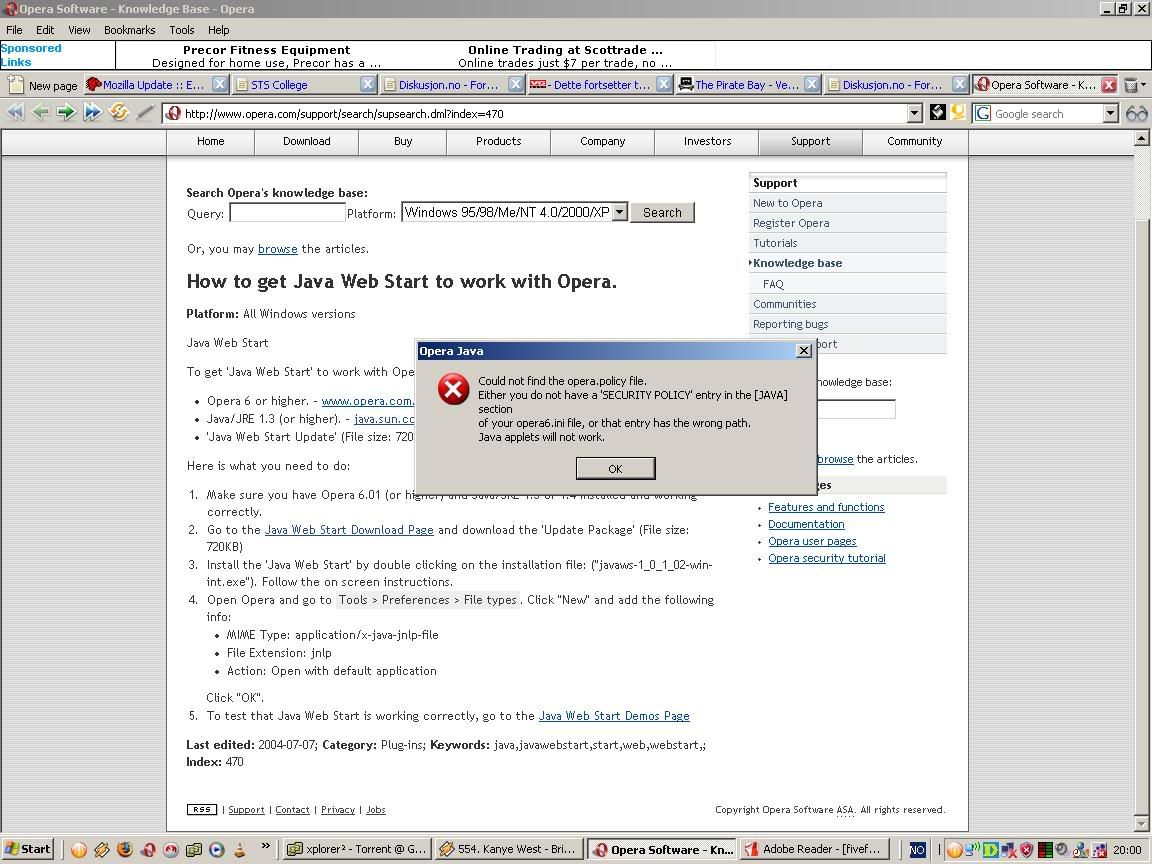This screenshot has height=864, width=1152.
Task: Open the Platform dropdown list
Action: point(619,212)
